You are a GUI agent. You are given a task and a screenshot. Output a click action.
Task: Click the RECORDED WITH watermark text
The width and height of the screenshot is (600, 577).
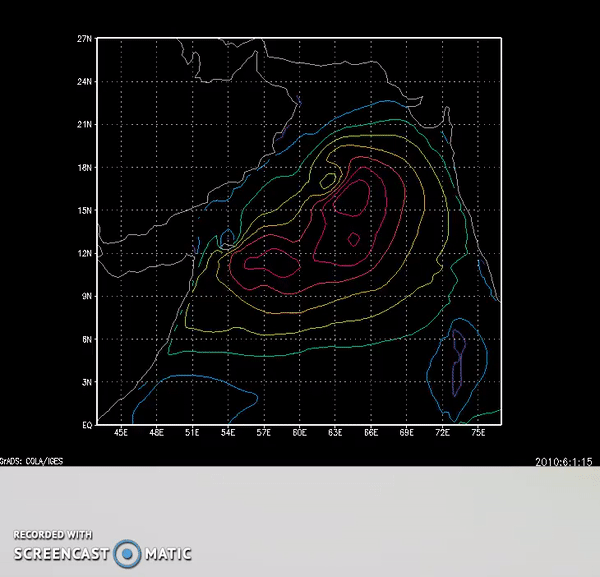tap(53, 534)
